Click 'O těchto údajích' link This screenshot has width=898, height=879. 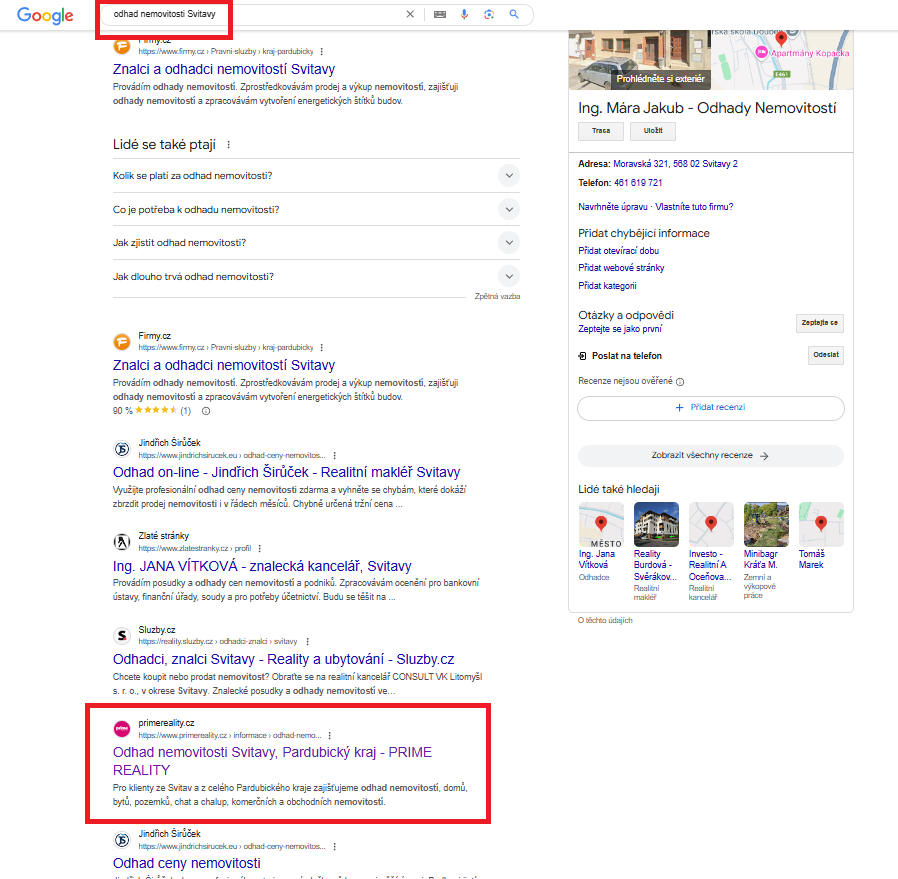point(605,621)
